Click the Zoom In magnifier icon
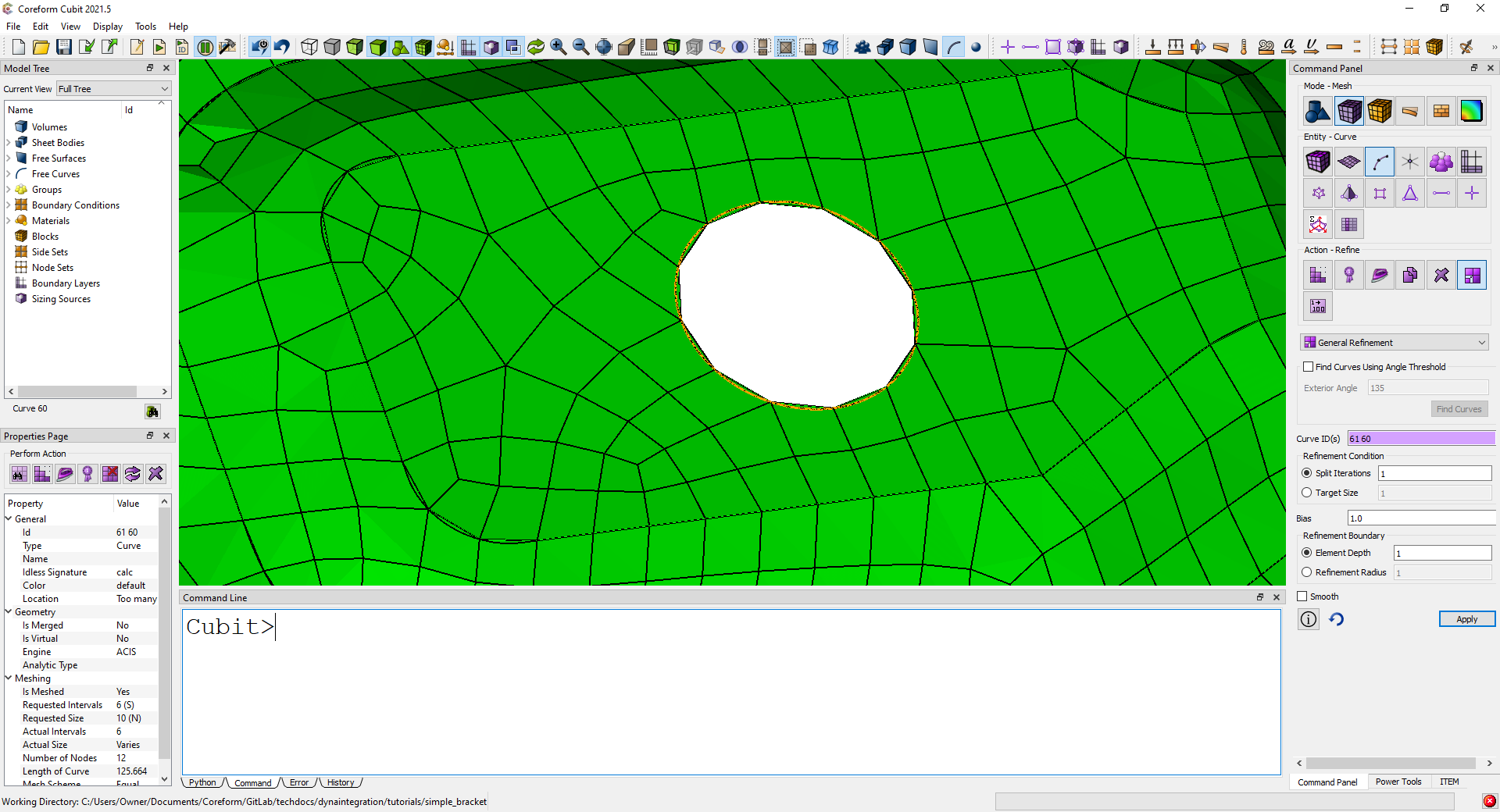 558,47
